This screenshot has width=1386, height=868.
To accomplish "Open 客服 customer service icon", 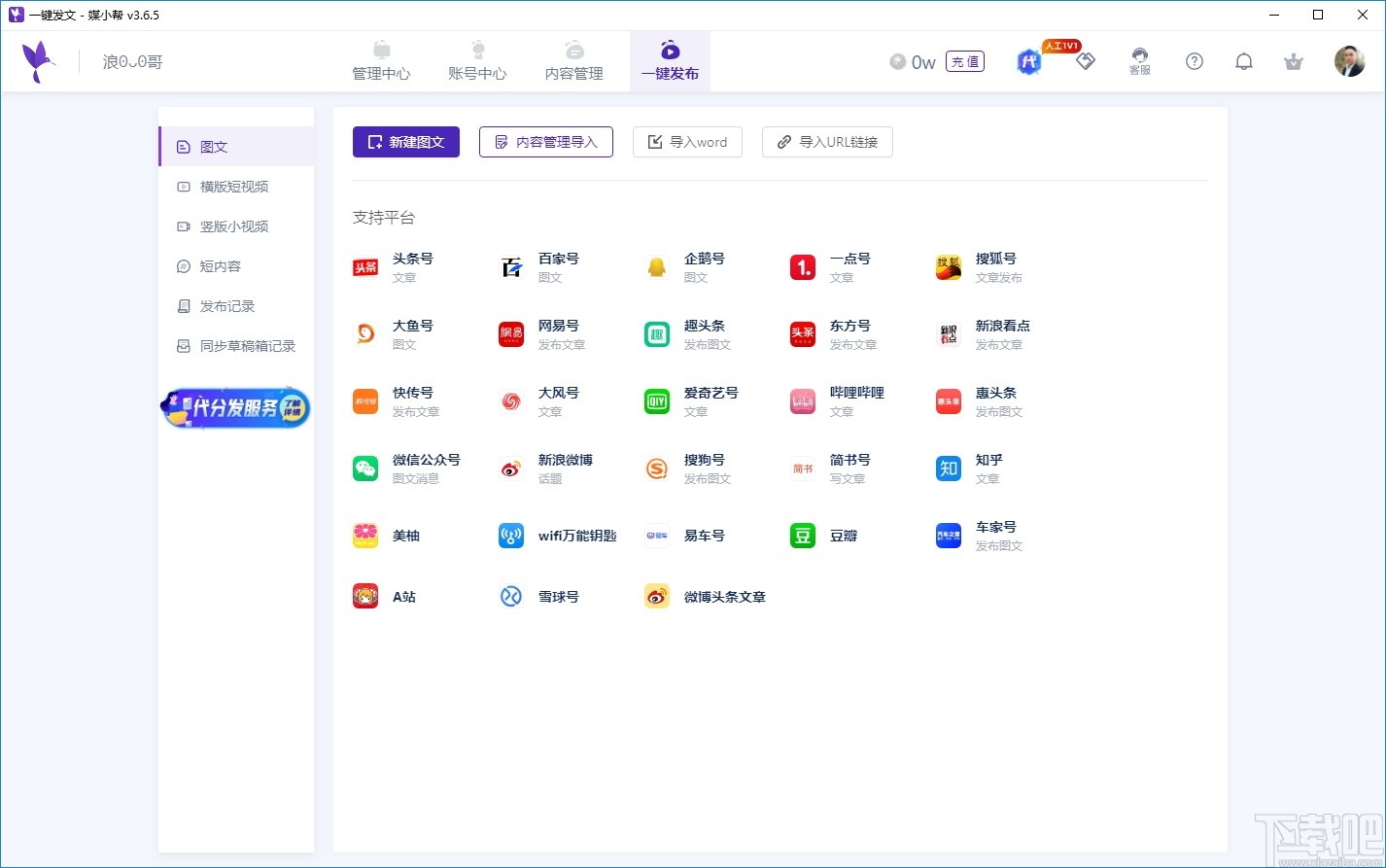I will pyautogui.click(x=1140, y=61).
